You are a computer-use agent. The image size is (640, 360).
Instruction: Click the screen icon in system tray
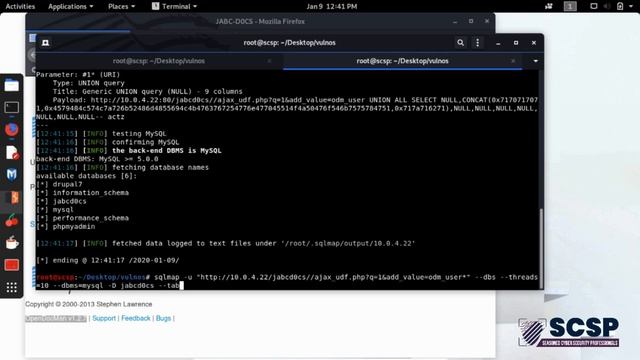click(x=593, y=6)
